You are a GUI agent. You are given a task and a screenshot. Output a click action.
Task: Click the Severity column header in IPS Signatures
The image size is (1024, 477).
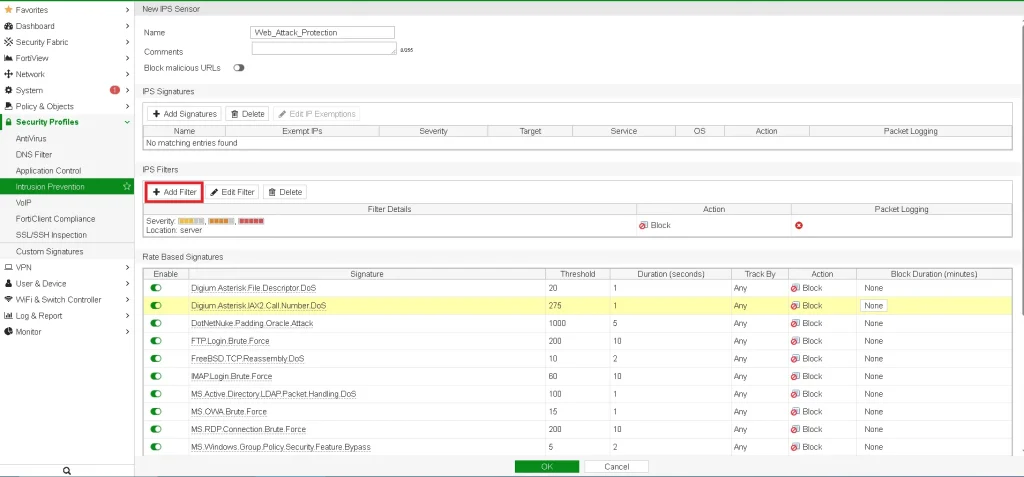click(434, 131)
